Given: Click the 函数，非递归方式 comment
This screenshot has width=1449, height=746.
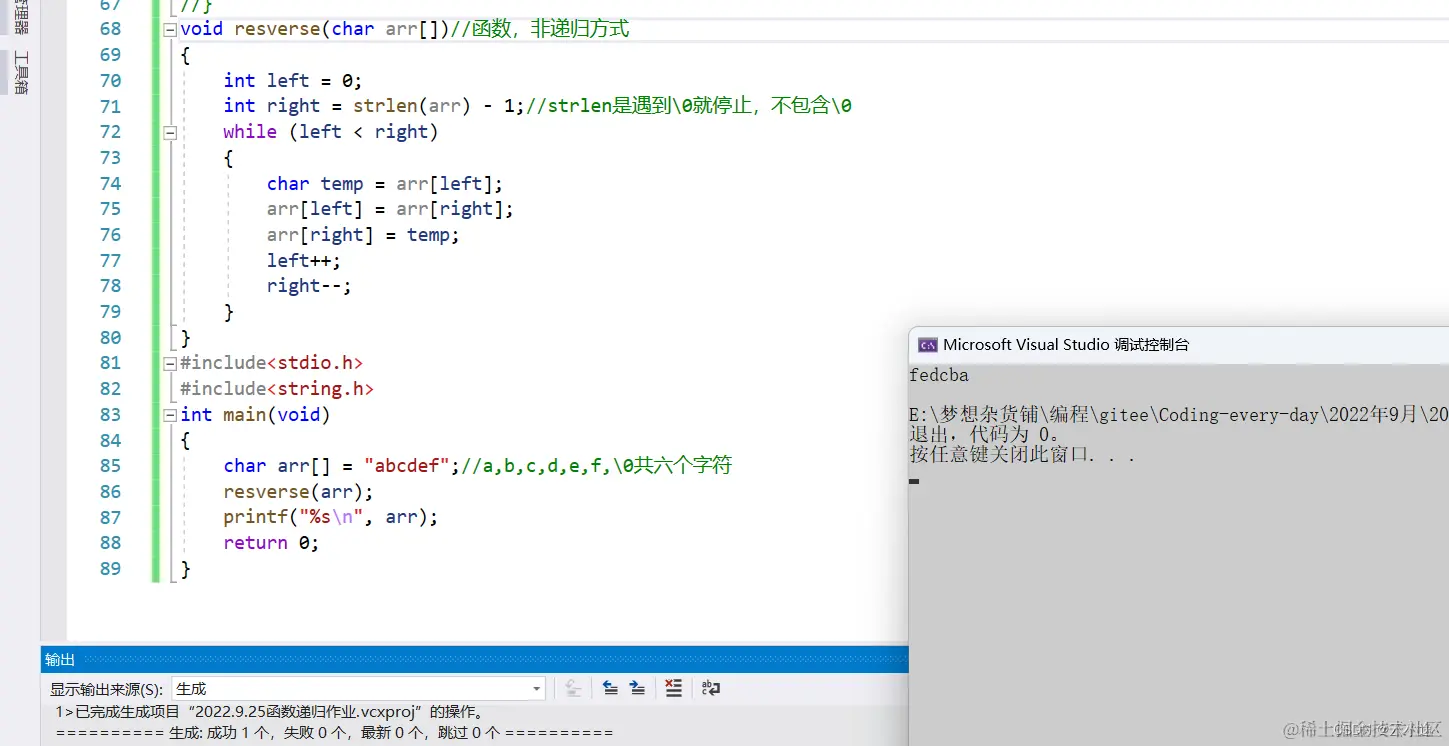Looking at the screenshot, I should (540, 29).
